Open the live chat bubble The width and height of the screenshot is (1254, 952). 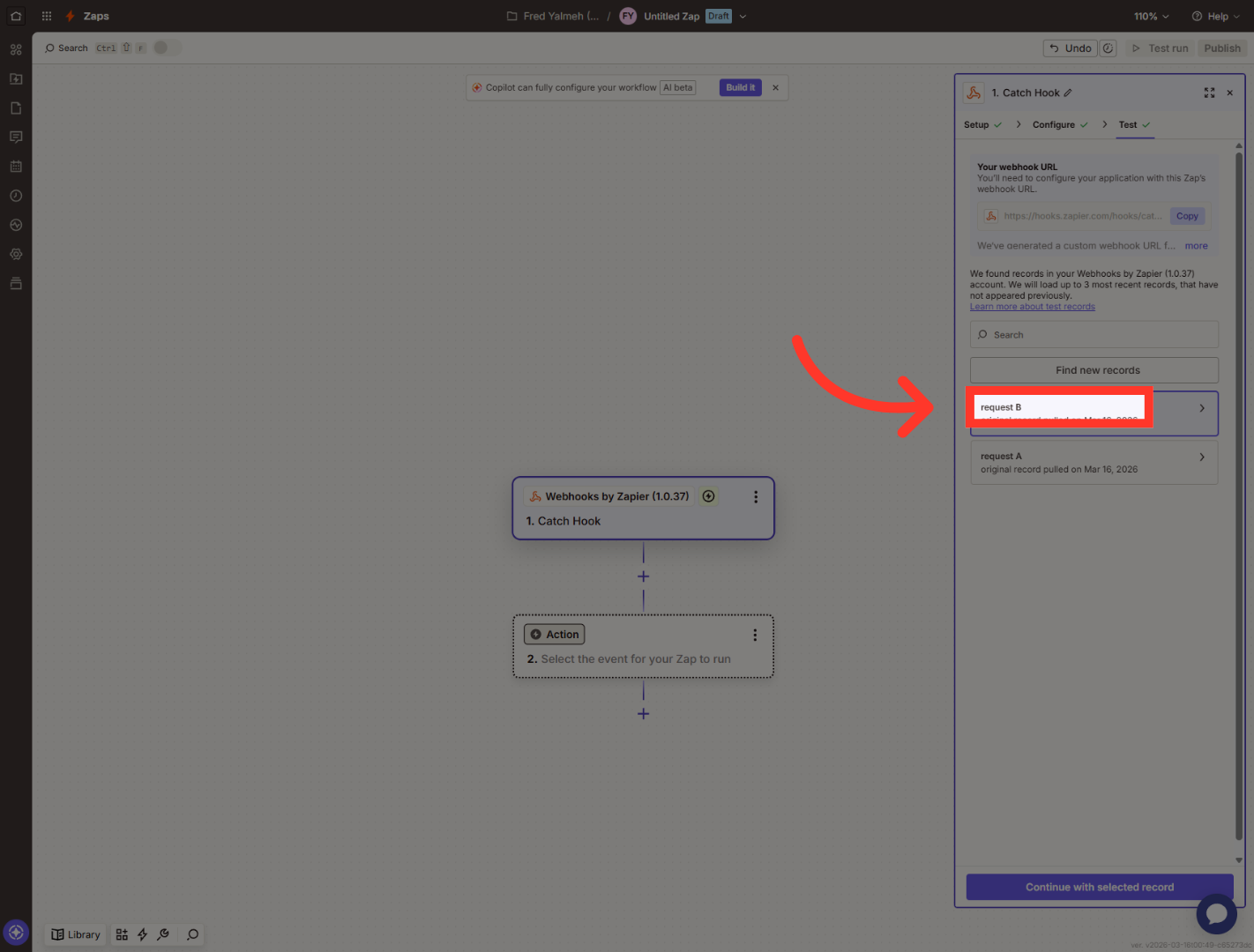click(x=1216, y=914)
